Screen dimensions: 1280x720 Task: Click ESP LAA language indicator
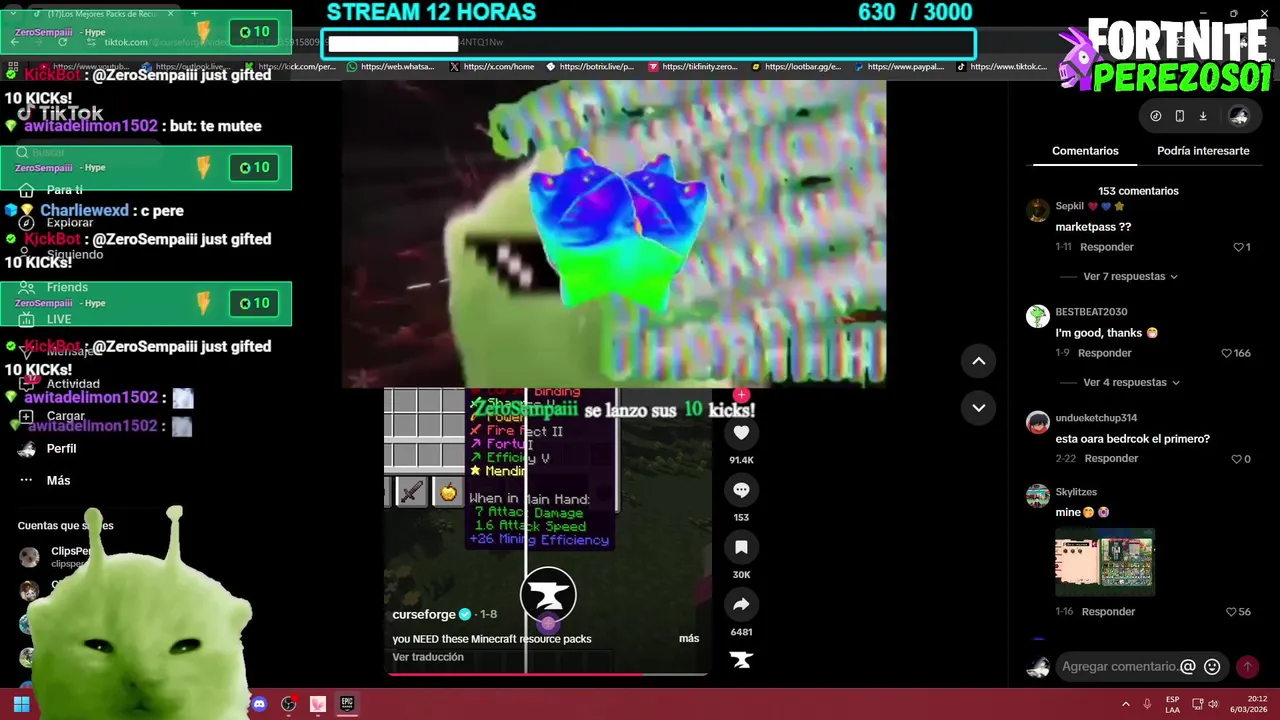tap(1172, 704)
